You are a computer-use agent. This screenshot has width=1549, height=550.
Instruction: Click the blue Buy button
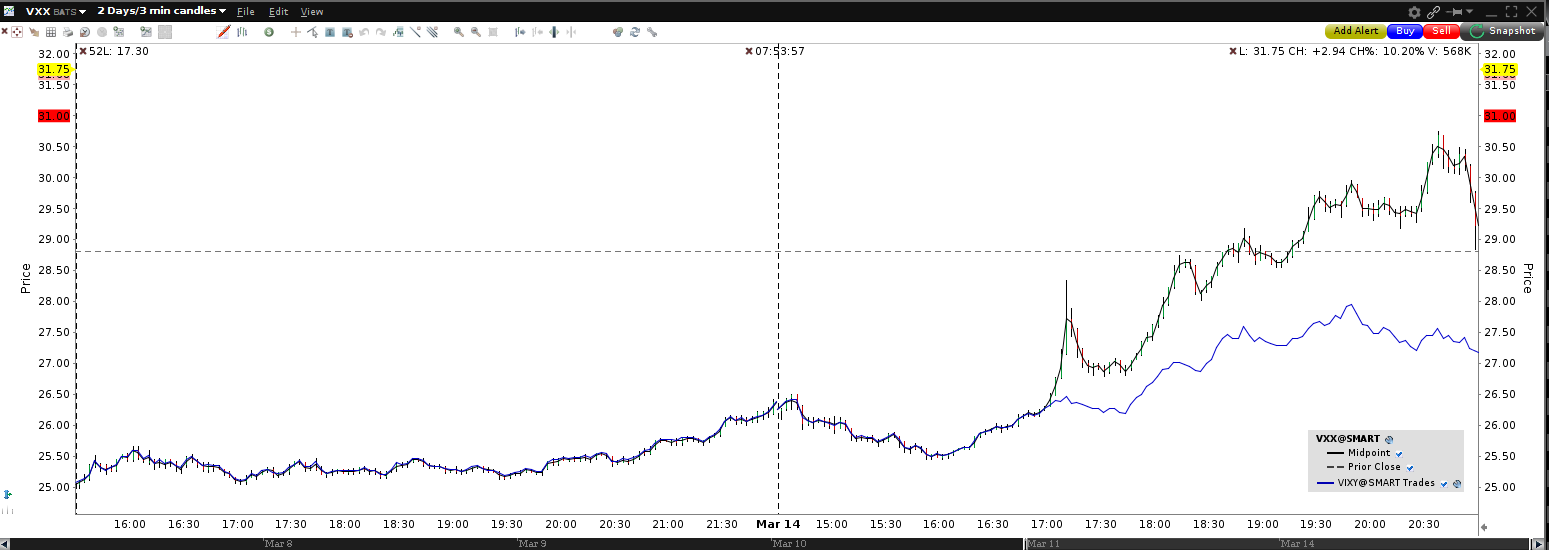(1405, 31)
